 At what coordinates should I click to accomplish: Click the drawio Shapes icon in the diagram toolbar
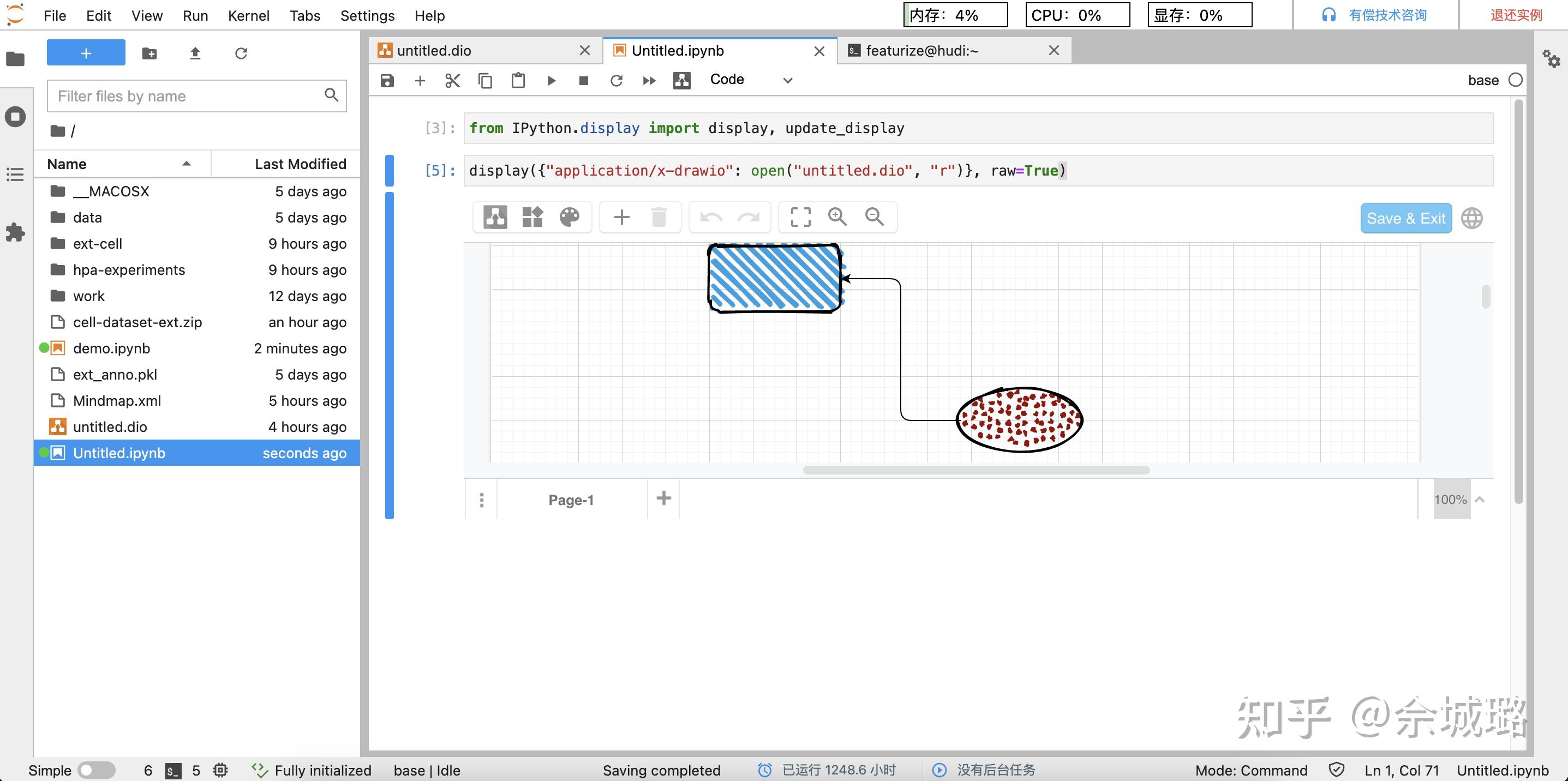(x=532, y=217)
